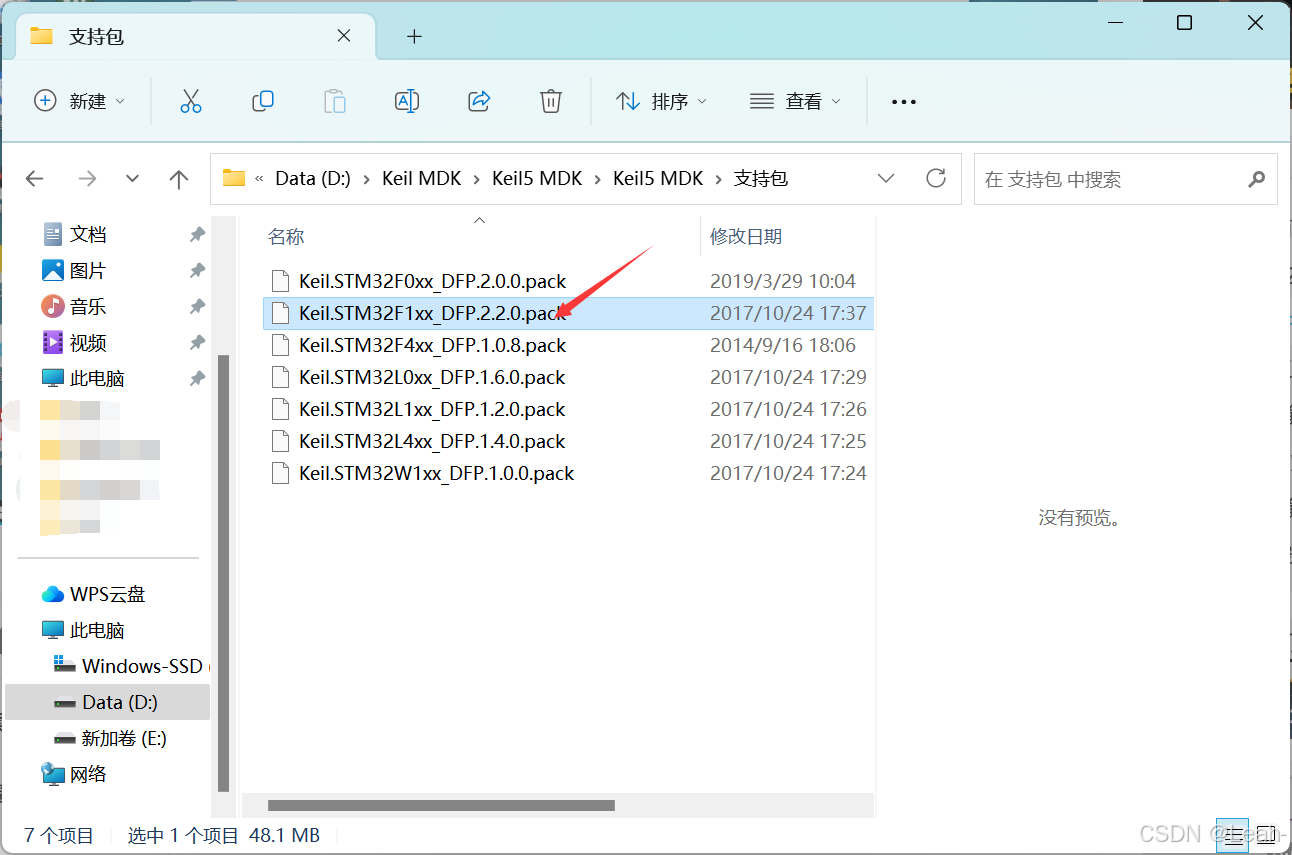Click the sidebar vertical scrollbar
Viewport: 1292px width, 855px height.
[x=223, y=572]
